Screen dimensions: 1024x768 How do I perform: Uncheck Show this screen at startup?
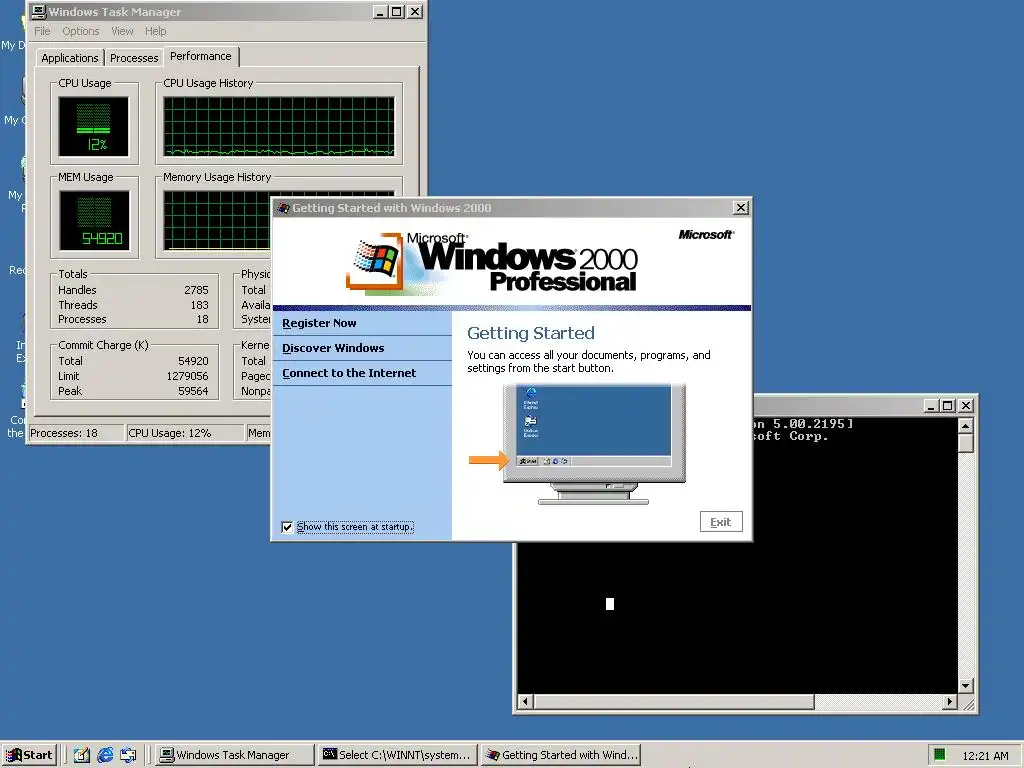287,526
